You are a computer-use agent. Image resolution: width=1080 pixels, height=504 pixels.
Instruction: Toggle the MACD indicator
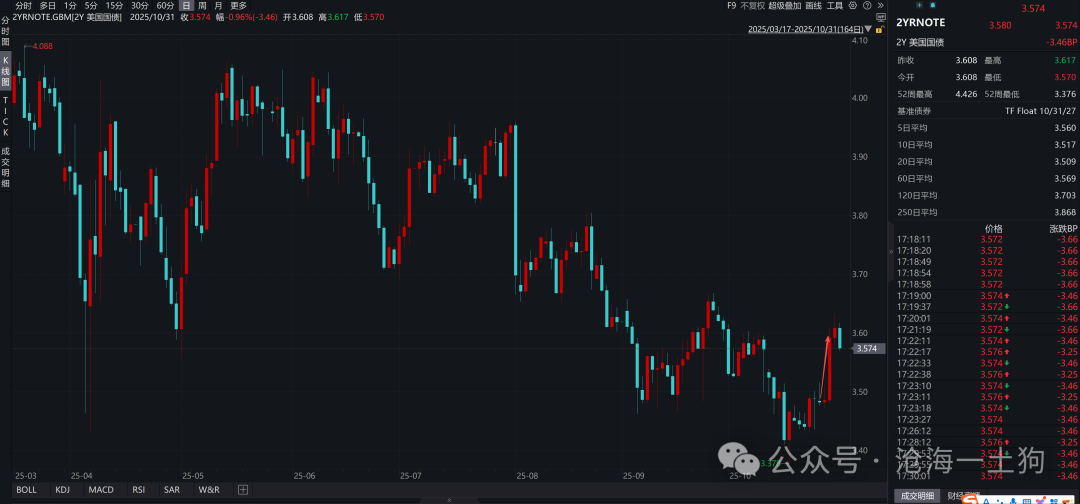[100, 490]
